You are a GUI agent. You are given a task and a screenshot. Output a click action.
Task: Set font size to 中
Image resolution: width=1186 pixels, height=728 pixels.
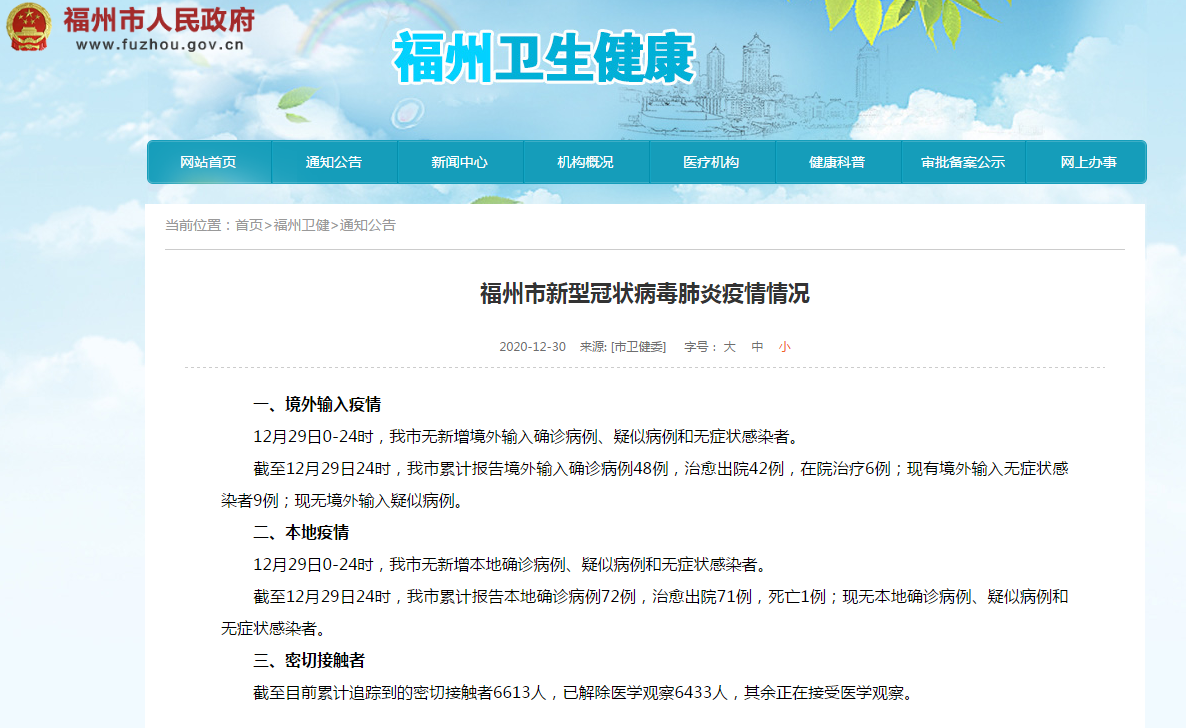(757, 347)
